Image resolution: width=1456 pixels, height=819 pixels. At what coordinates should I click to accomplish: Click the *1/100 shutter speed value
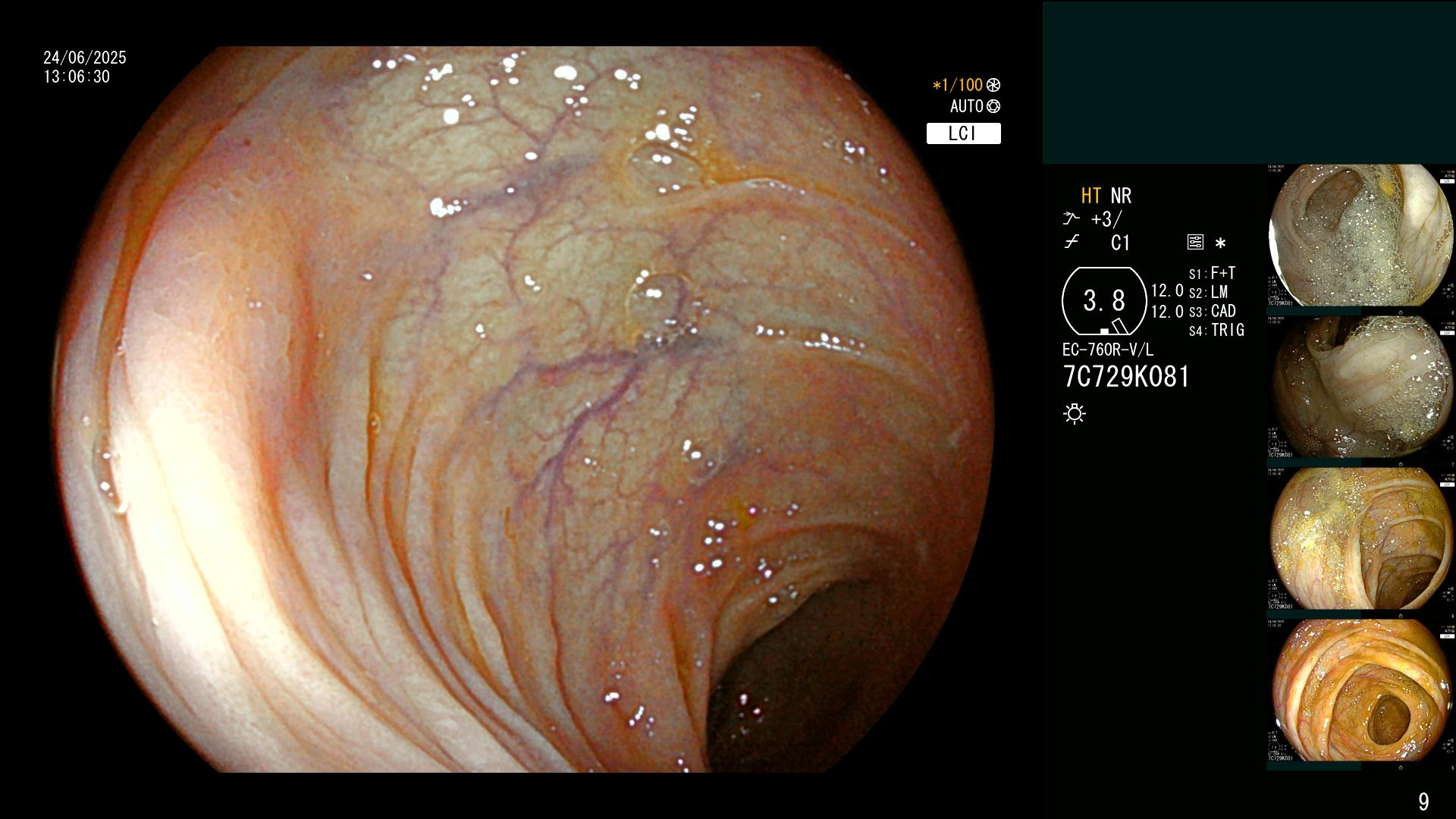(957, 86)
